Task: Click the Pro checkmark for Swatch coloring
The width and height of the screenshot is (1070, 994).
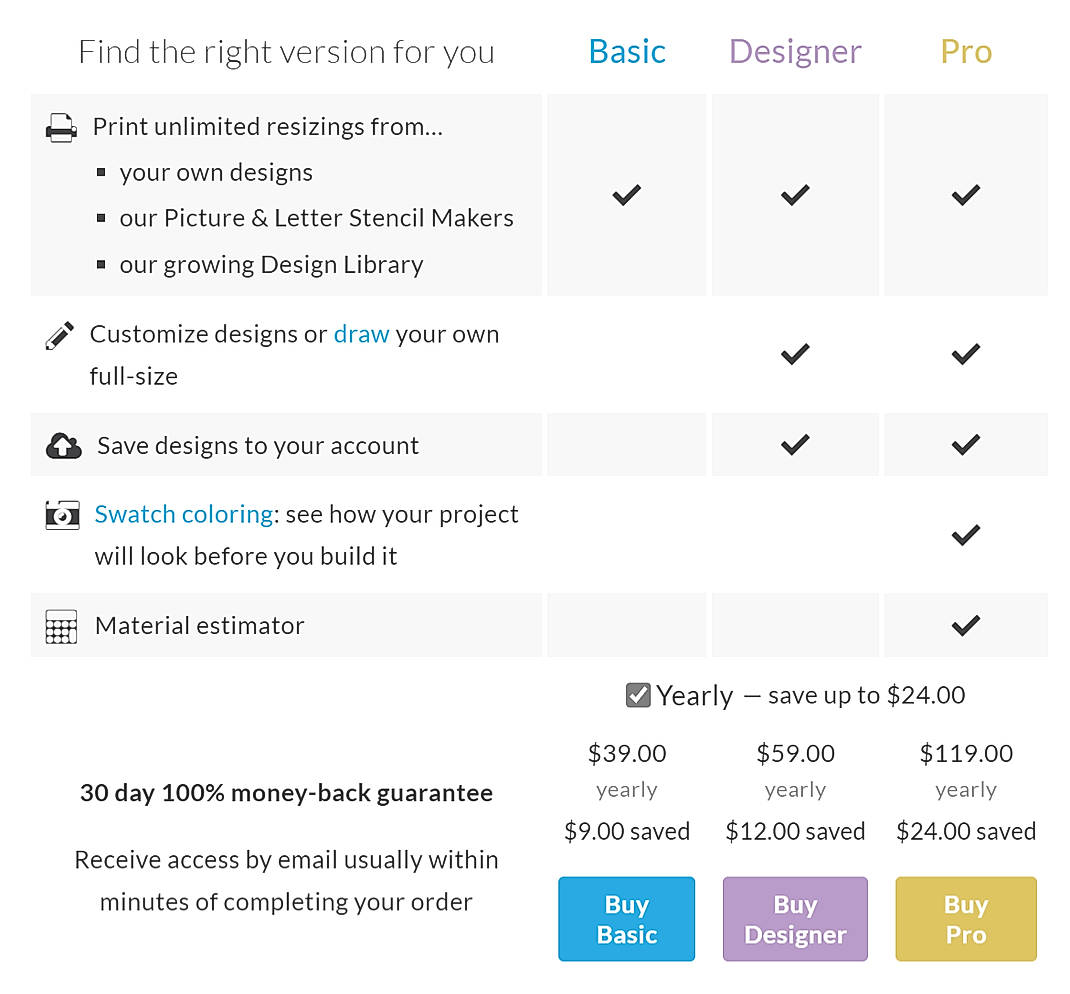Action: point(965,534)
